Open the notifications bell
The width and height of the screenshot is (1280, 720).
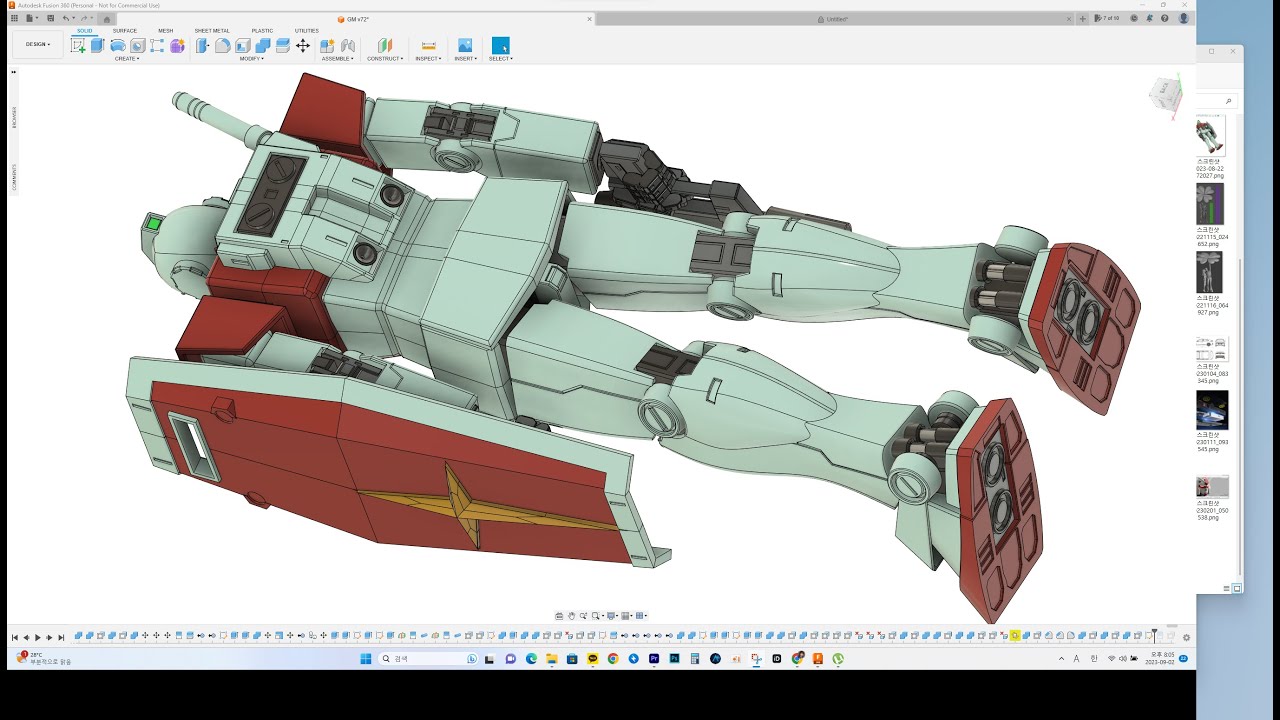(1150, 18)
